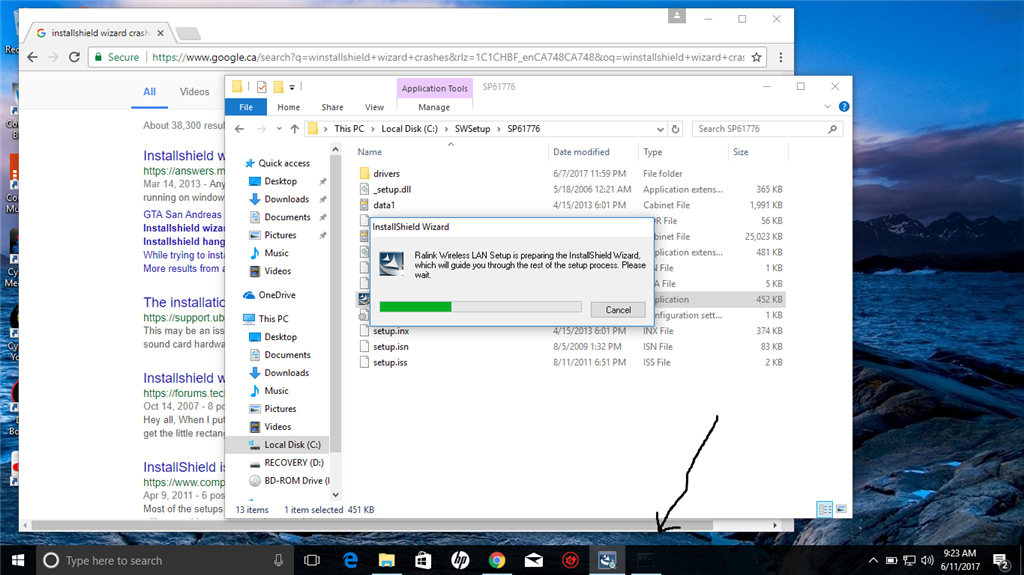Open the Manage ribbon tab
The height and width of the screenshot is (575, 1024).
(x=434, y=107)
